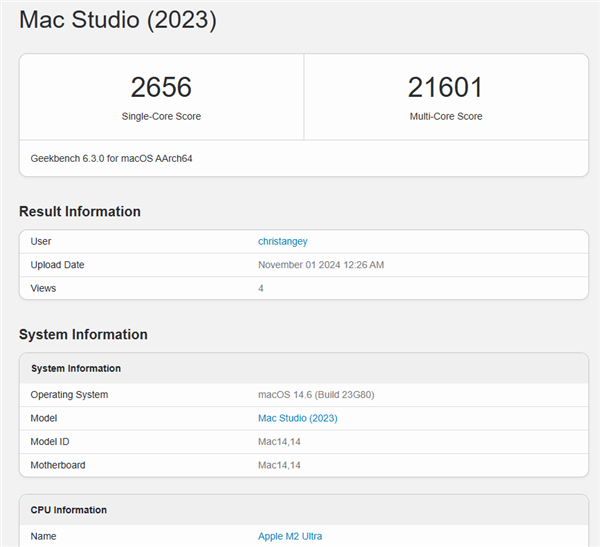Viewport: 600px width, 547px height.
Task: Click the Single-Core Score label
Action: point(161,117)
